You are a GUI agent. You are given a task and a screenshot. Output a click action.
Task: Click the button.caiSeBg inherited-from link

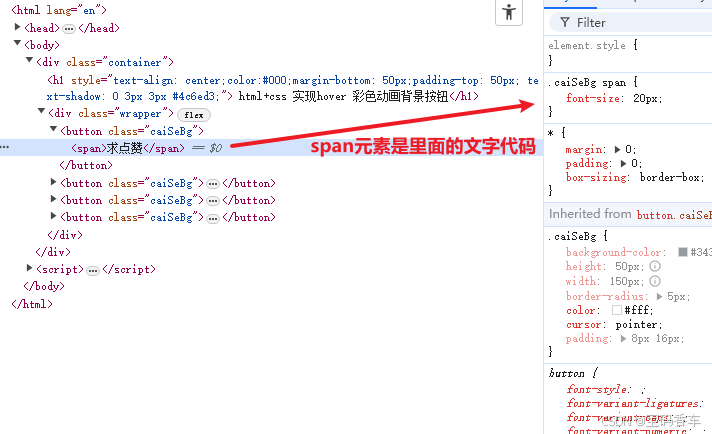[x=674, y=215]
